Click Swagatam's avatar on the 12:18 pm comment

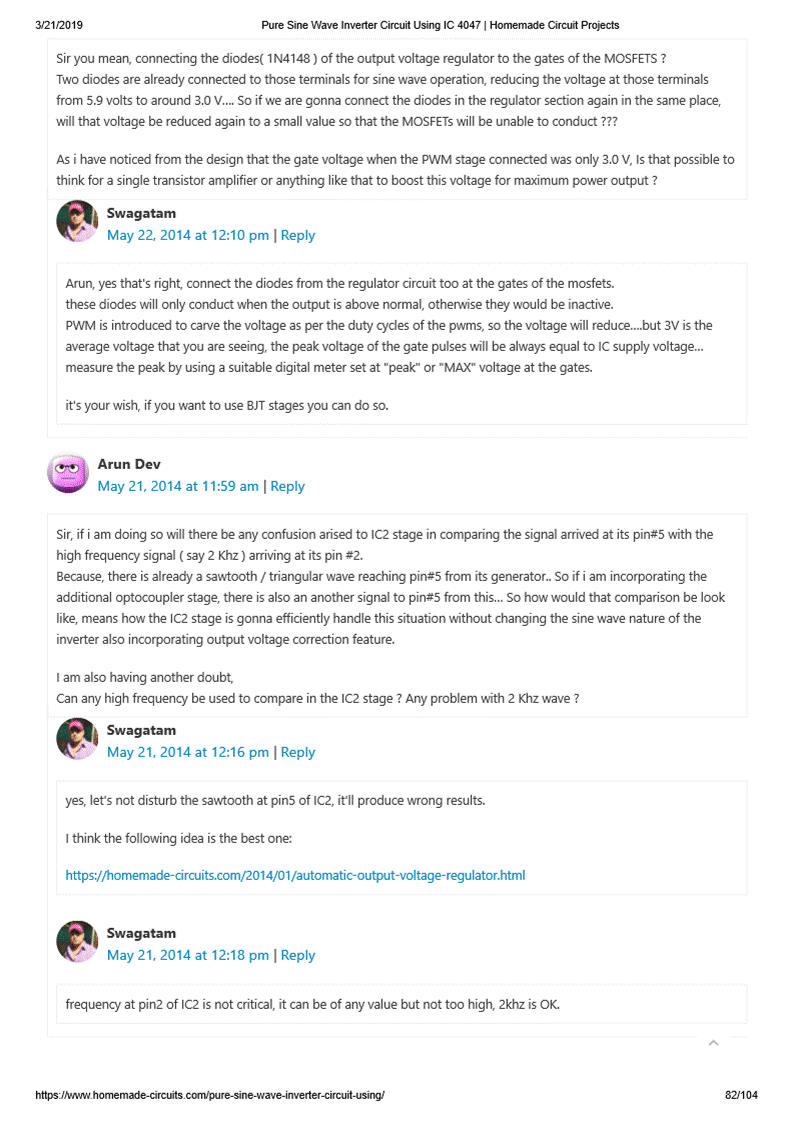[77, 941]
